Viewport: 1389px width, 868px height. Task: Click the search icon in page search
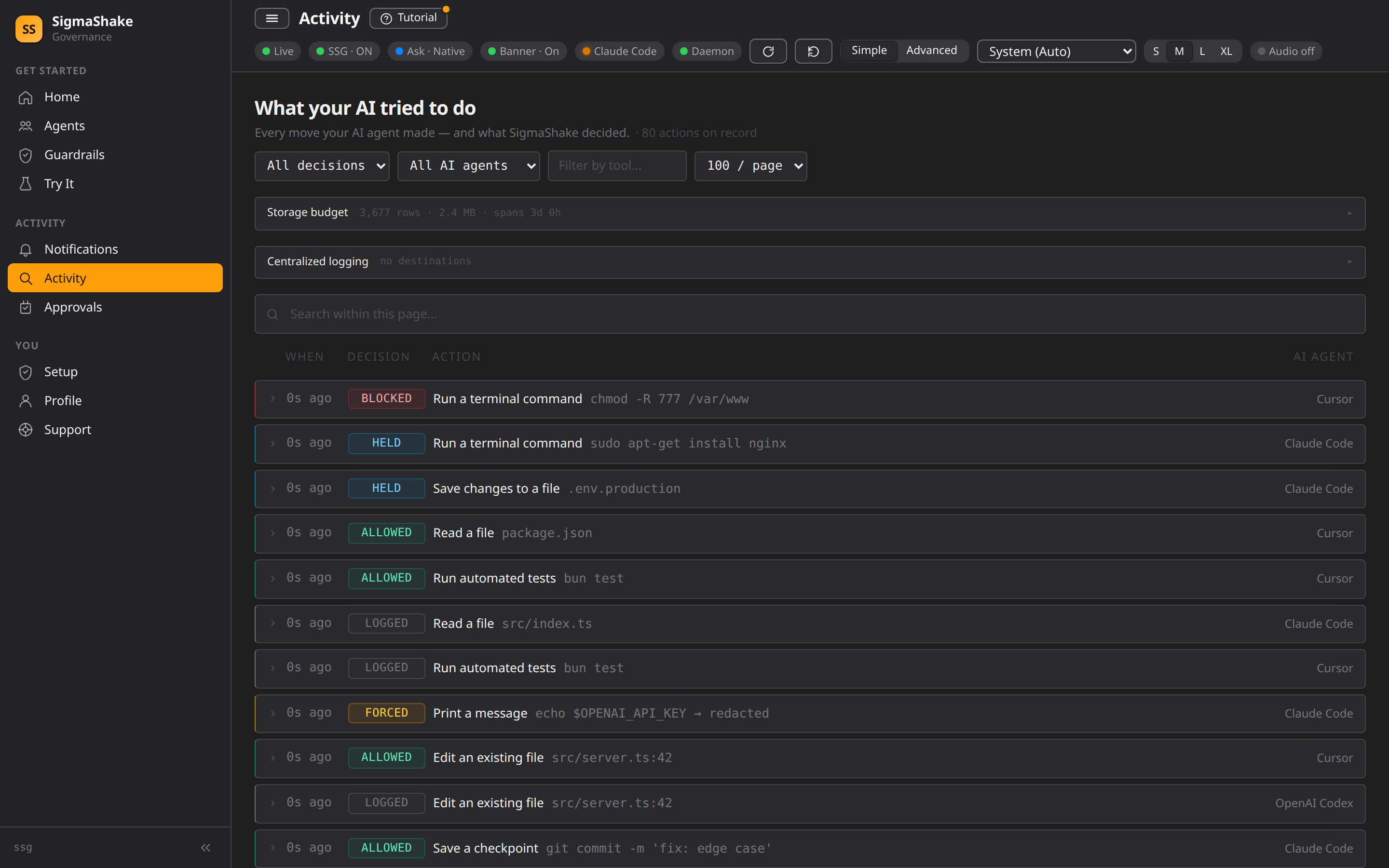pyautogui.click(x=272, y=314)
